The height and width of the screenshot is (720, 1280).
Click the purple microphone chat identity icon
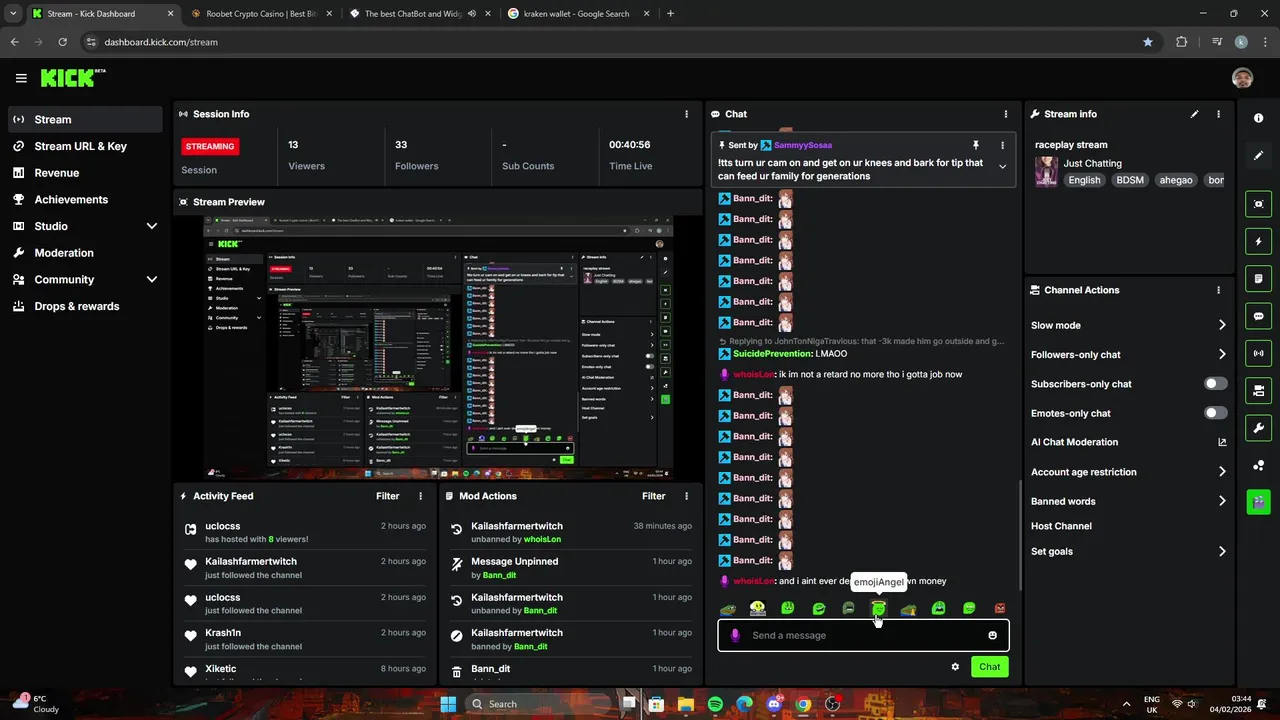tap(735, 635)
